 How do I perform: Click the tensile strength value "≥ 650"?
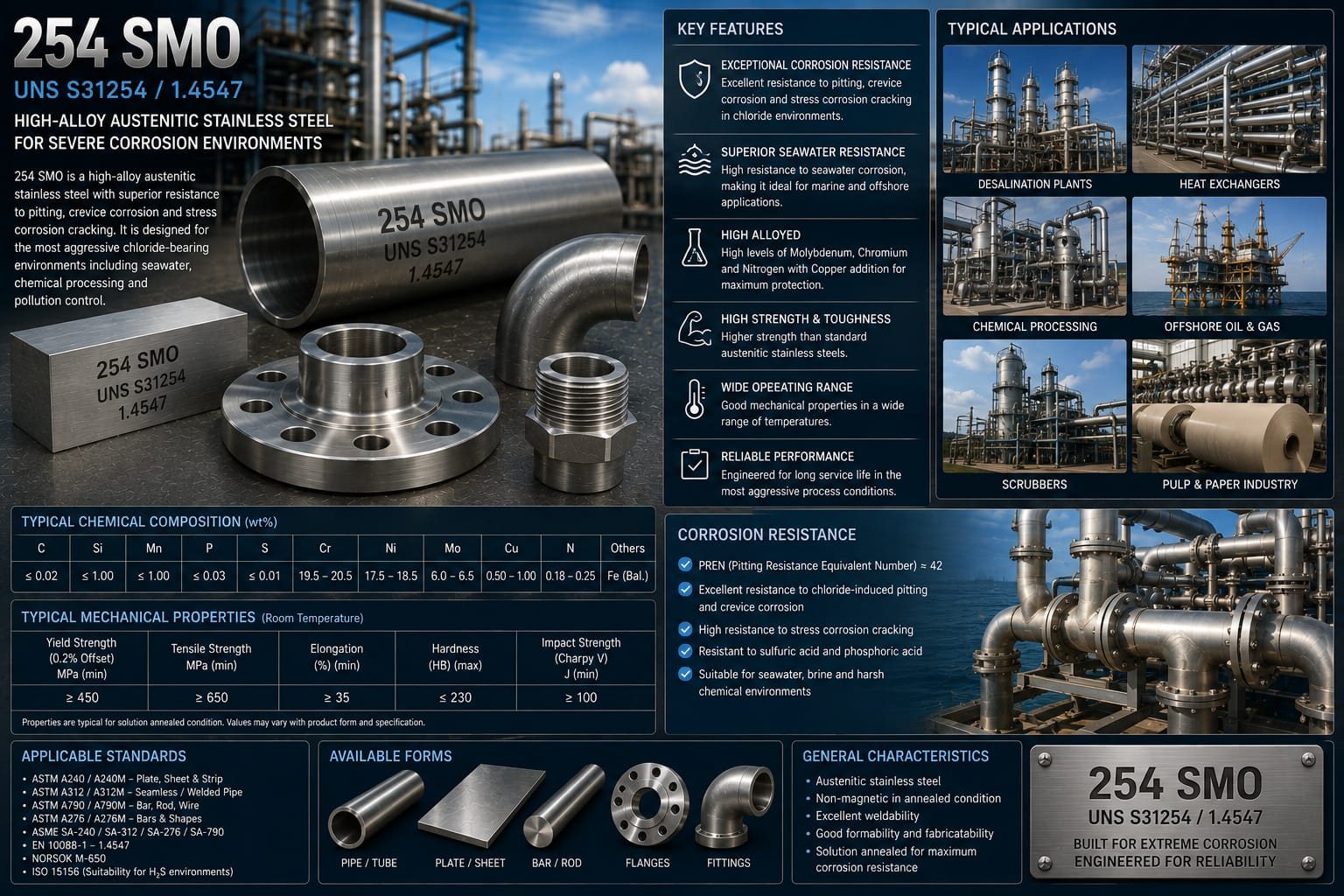pos(212,697)
